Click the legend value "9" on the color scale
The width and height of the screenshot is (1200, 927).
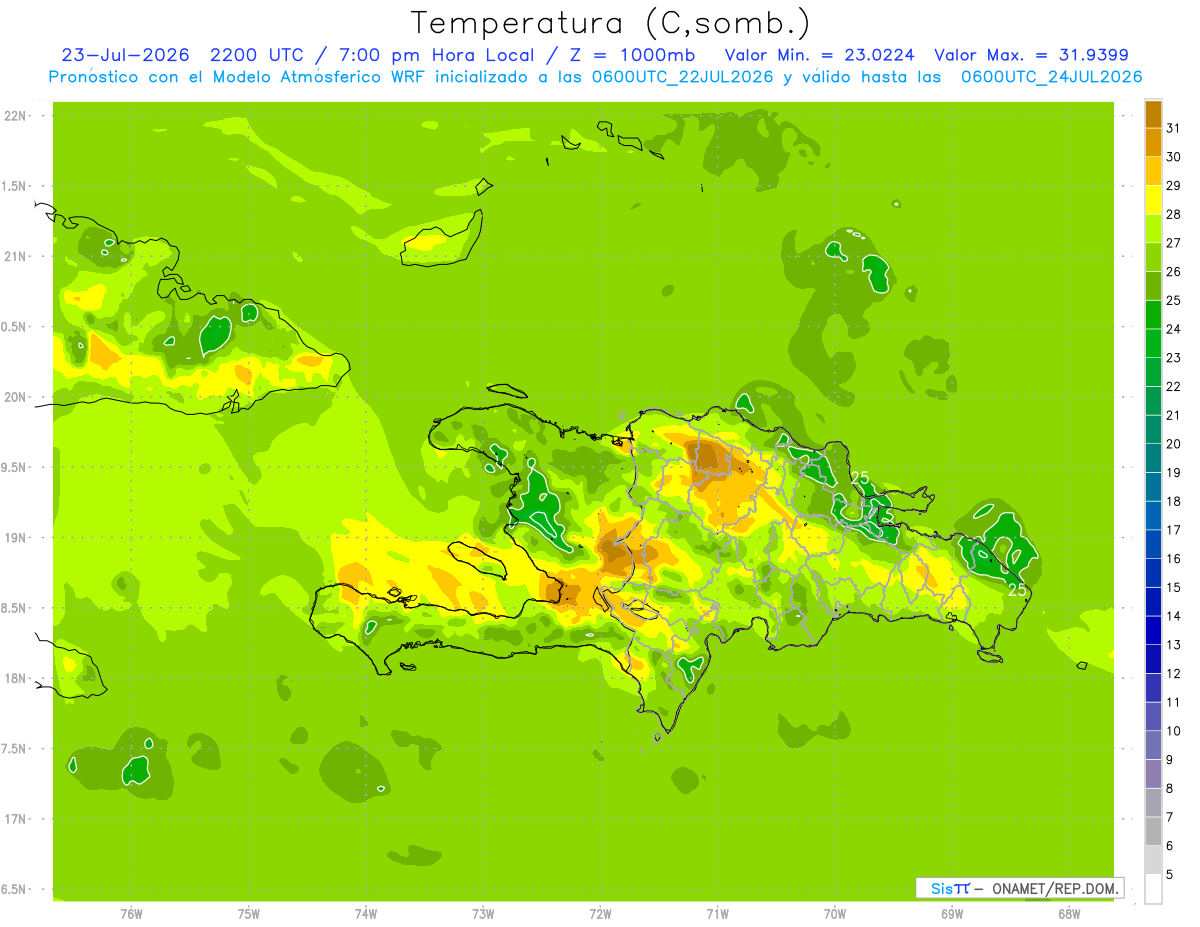click(1170, 760)
